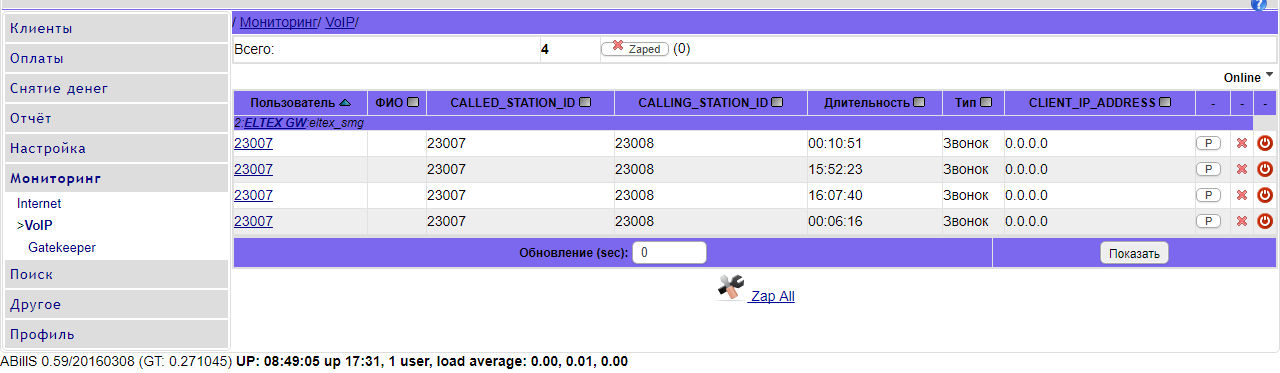This screenshot has width=1280, height=373.
Task: Click the red X icon for the 00:10:51 call
Action: pos(1242,143)
